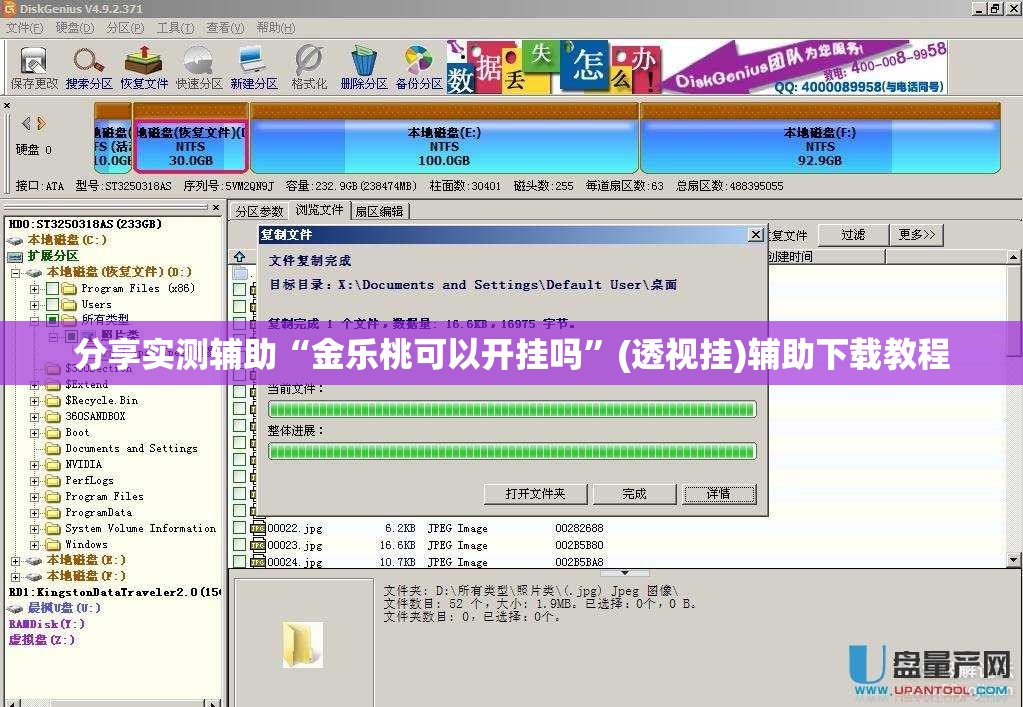Click the 详情 button in copy dialog
Screen dimensions: 1023x707
(719, 494)
